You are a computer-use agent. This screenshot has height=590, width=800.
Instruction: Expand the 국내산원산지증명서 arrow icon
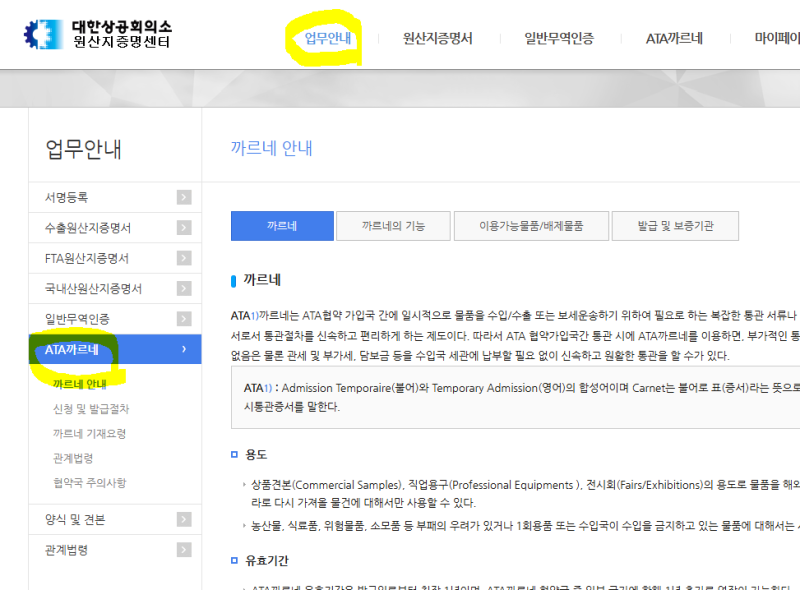[x=184, y=288]
